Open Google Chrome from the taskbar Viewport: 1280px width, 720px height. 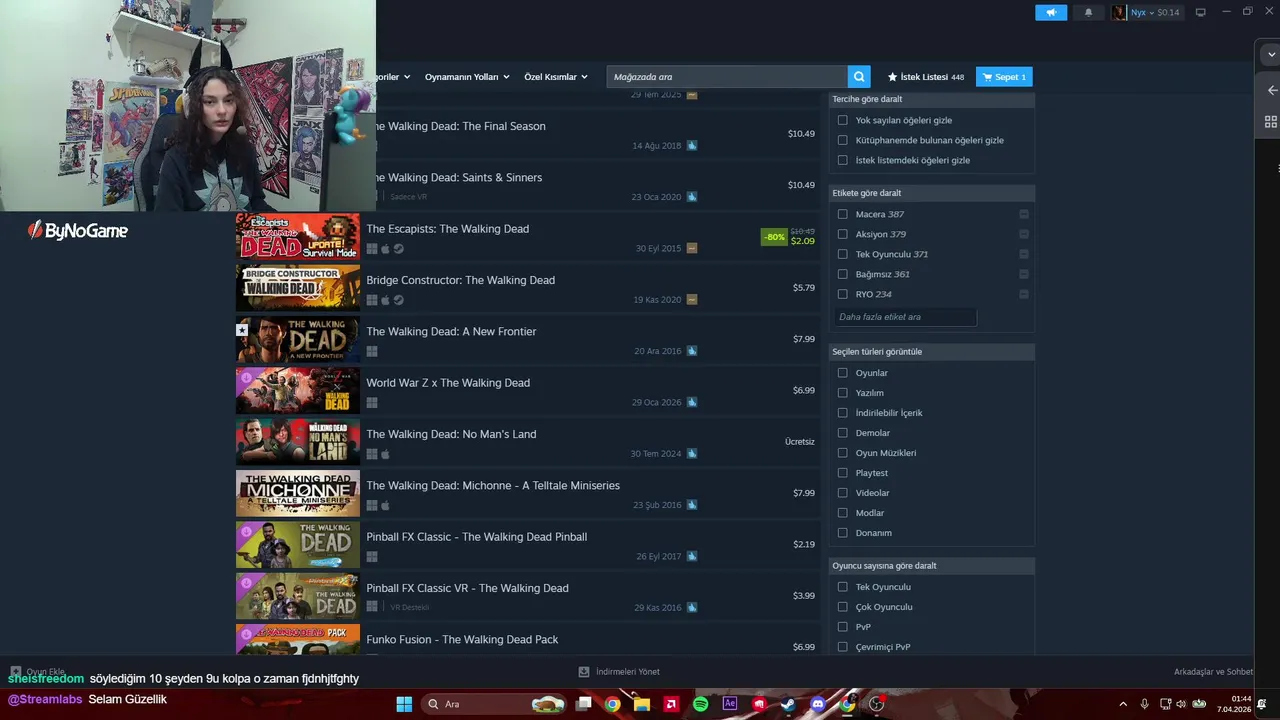(612, 704)
